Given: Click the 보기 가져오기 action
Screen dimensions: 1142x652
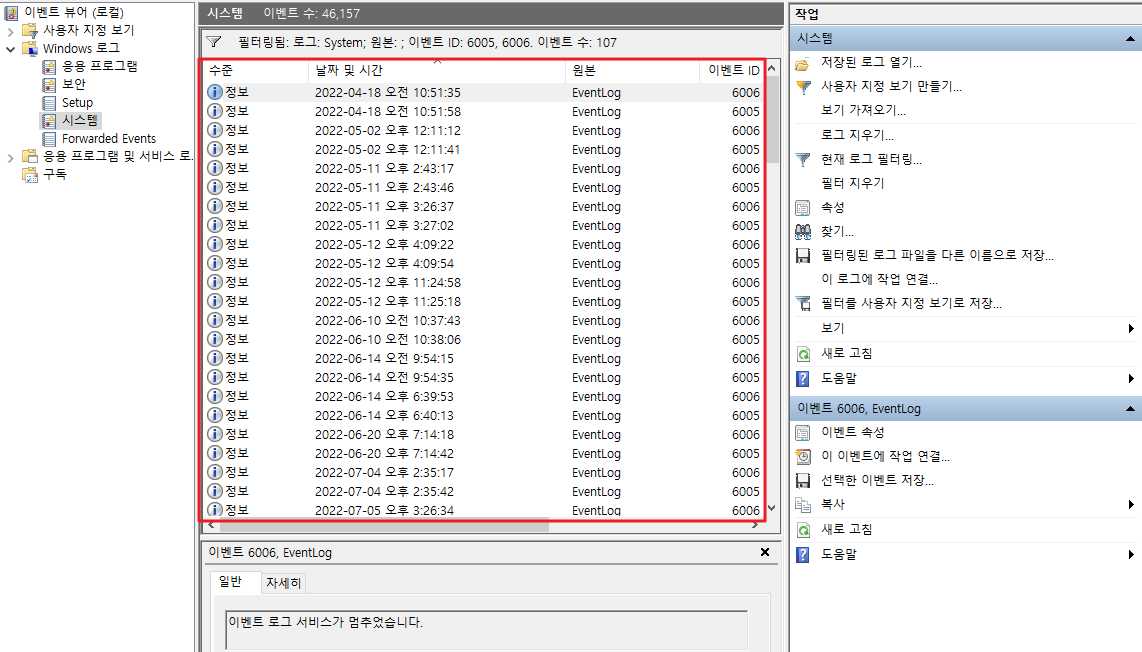Looking at the screenshot, I should coord(863,111).
